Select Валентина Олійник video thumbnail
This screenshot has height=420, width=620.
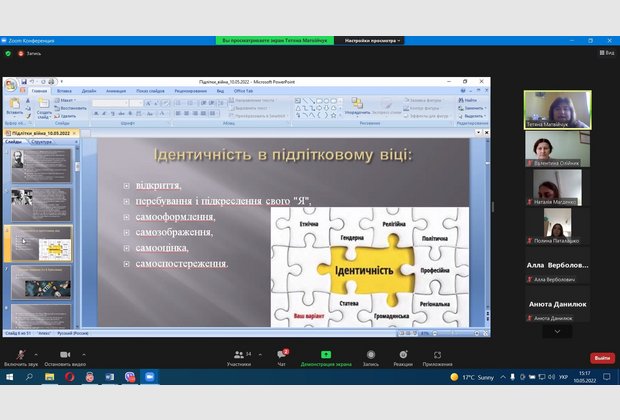click(557, 148)
